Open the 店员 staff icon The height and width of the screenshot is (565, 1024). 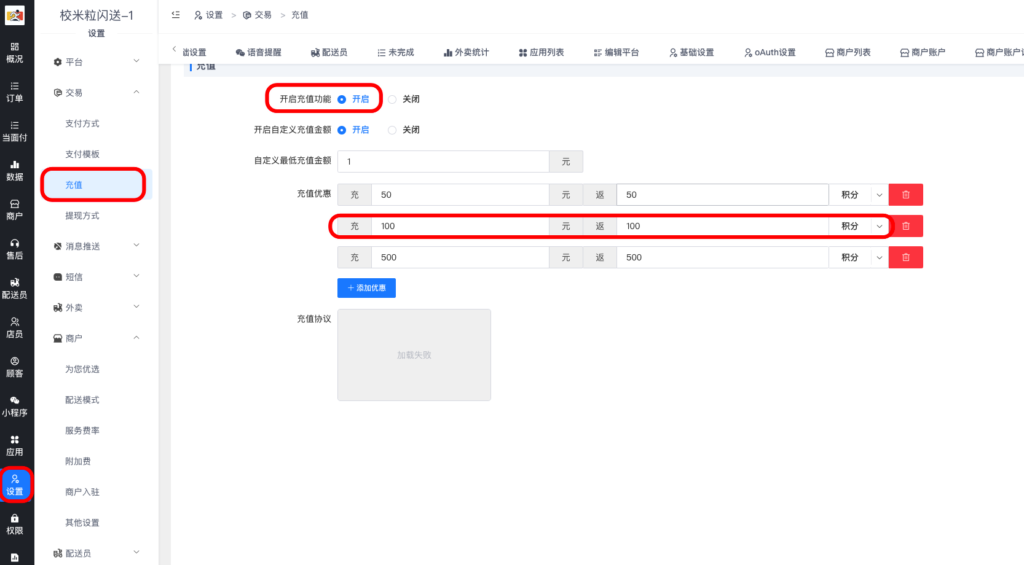pos(14,327)
